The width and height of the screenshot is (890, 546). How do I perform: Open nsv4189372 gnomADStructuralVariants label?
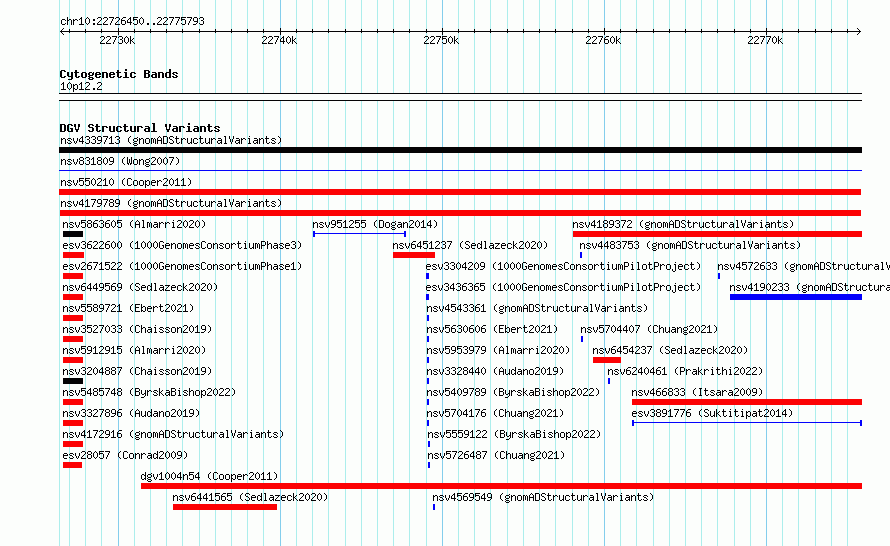click(683, 224)
